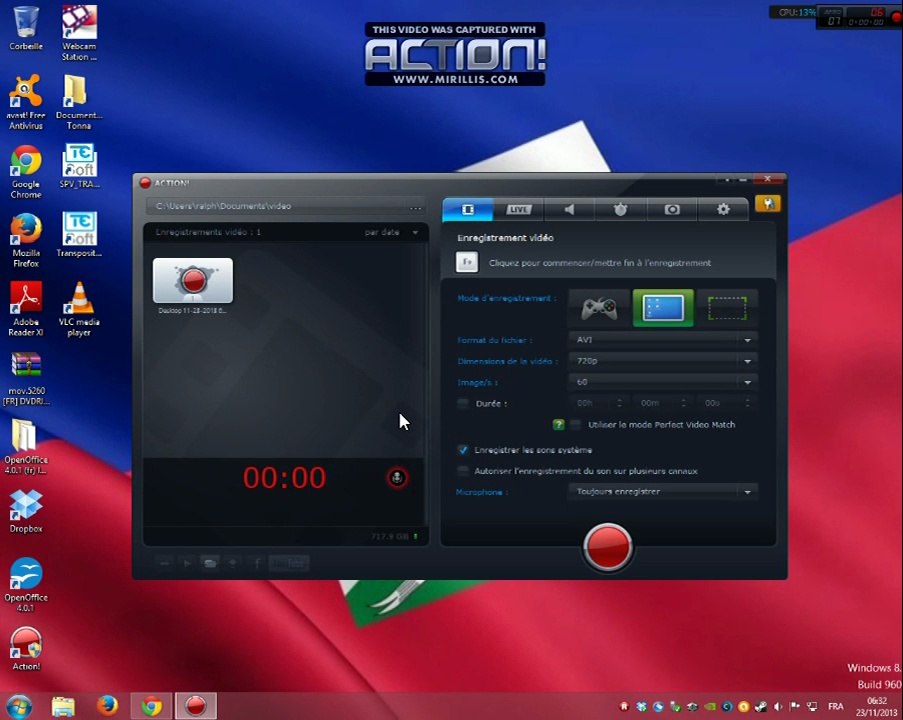903x720 pixels.
Task: Open mov.5260 archive on desktop
Action: (x=26, y=378)
